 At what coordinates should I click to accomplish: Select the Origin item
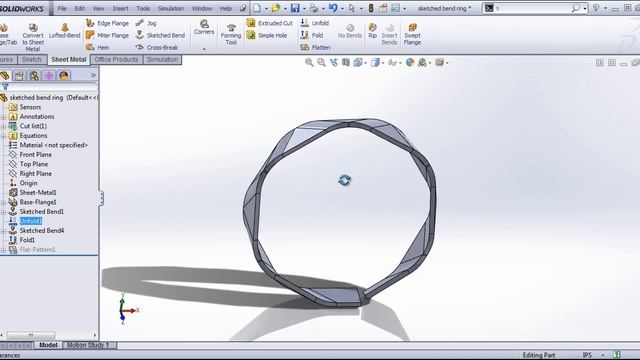28,183
